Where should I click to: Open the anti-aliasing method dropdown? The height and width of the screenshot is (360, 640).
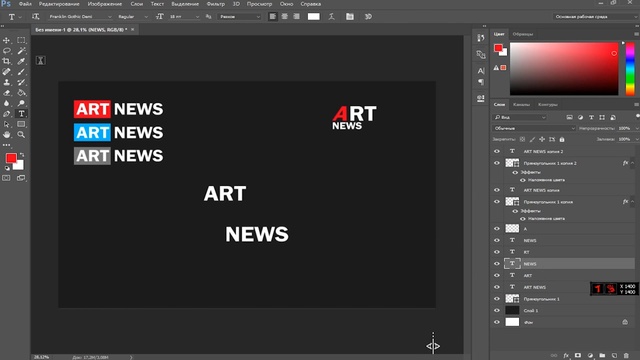239,17
